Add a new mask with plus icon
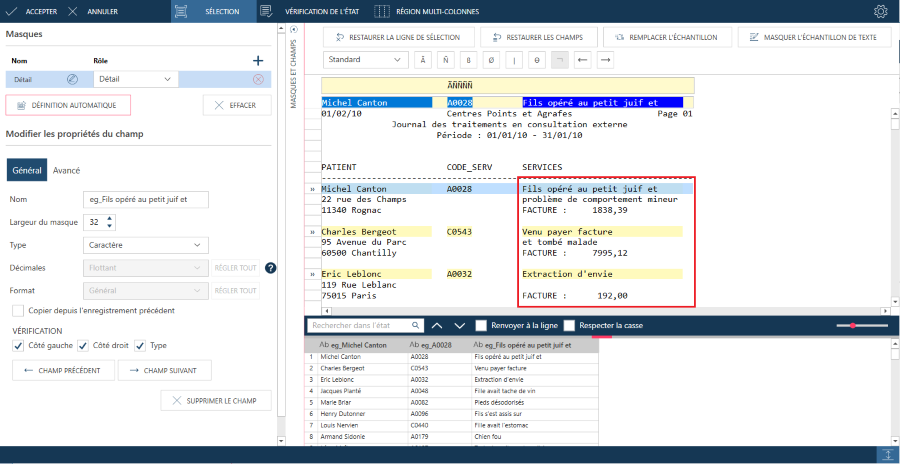The height and width of the screenshot is (464, 900). tap(258, 60)
